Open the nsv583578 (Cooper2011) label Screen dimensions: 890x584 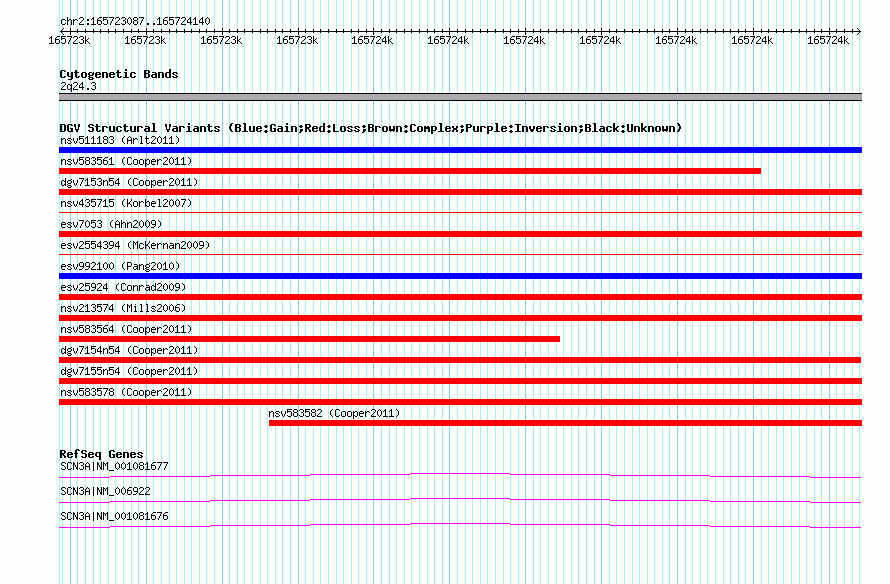point(126,392)
